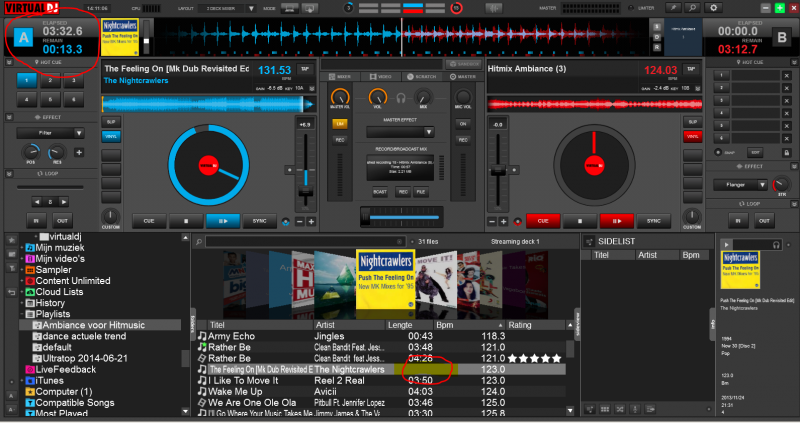Viewport: 800px width, 423px height.
Task: Turn the microphone ON button on
Action: point(463,123)
